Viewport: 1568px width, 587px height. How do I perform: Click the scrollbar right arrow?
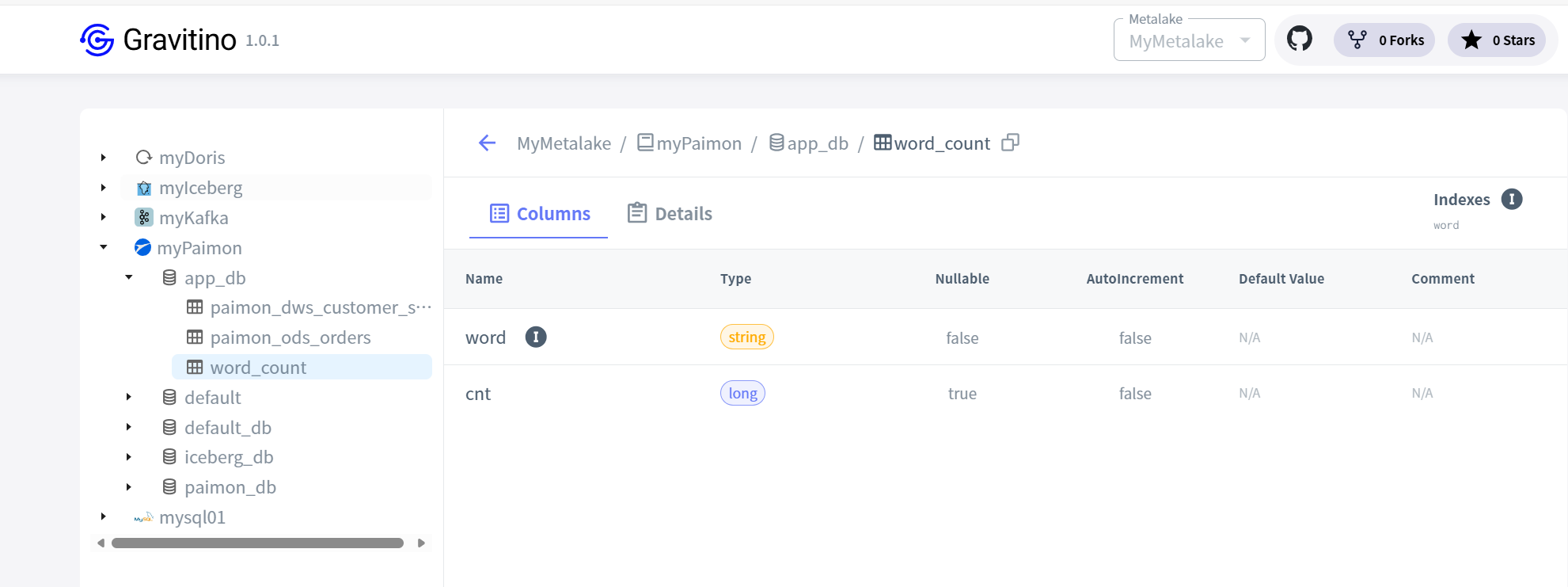point(421,543)
